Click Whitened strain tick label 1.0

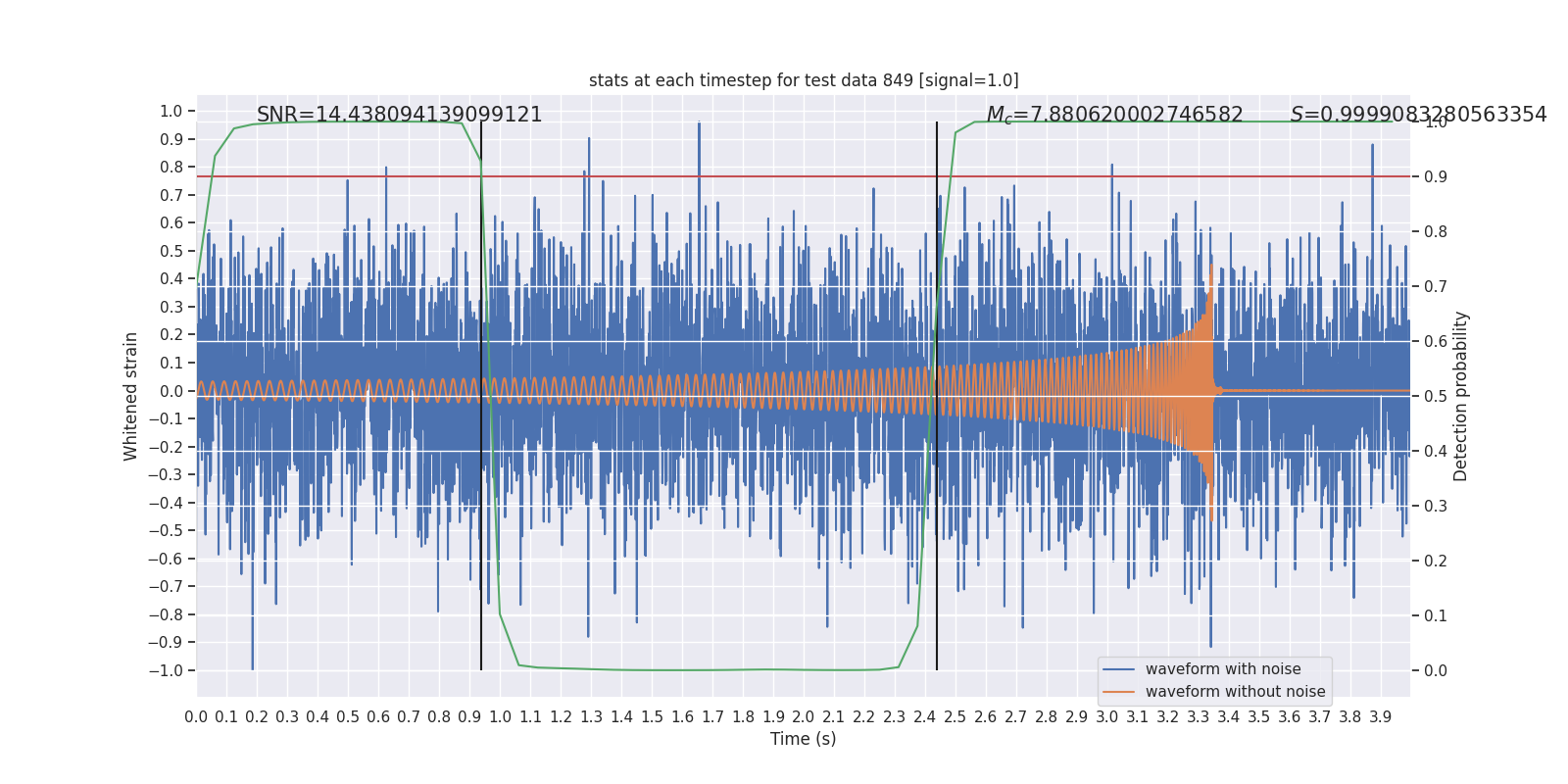coord(171,112)
